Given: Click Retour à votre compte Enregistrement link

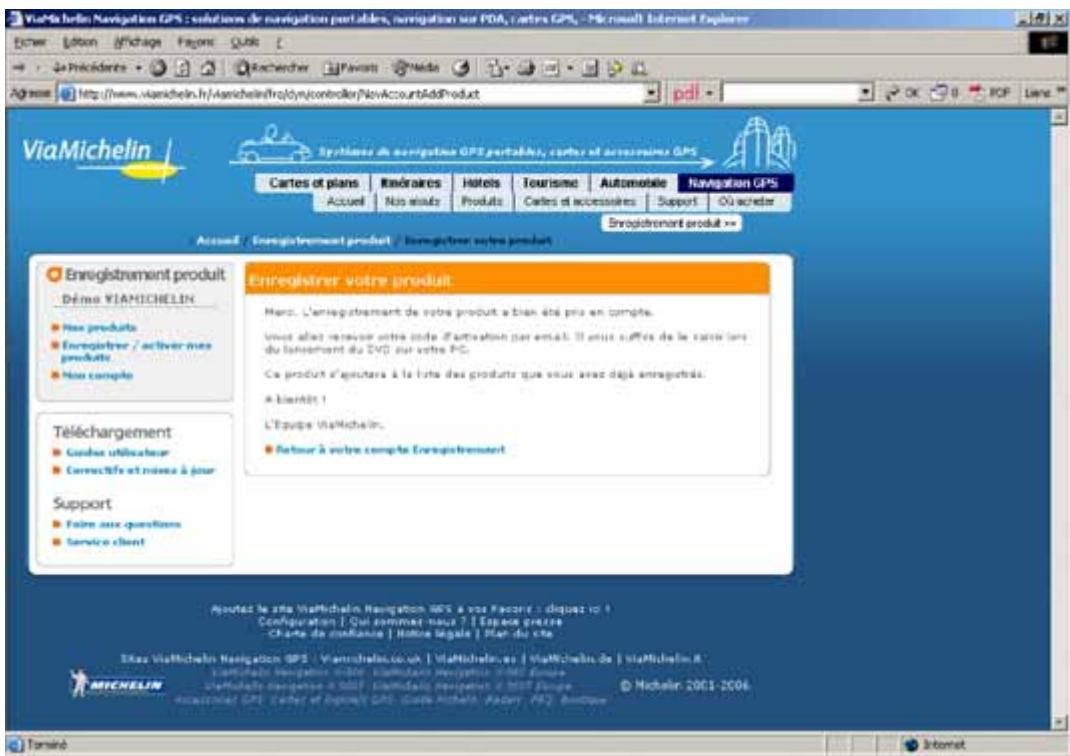Looking at the screenshot, I should tap(390, 450).
